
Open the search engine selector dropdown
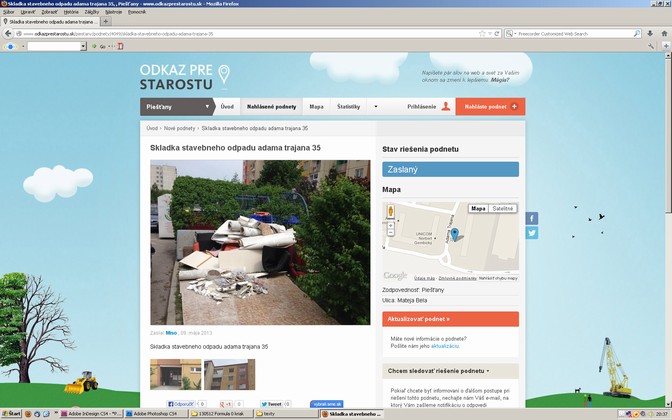[510, 33]
